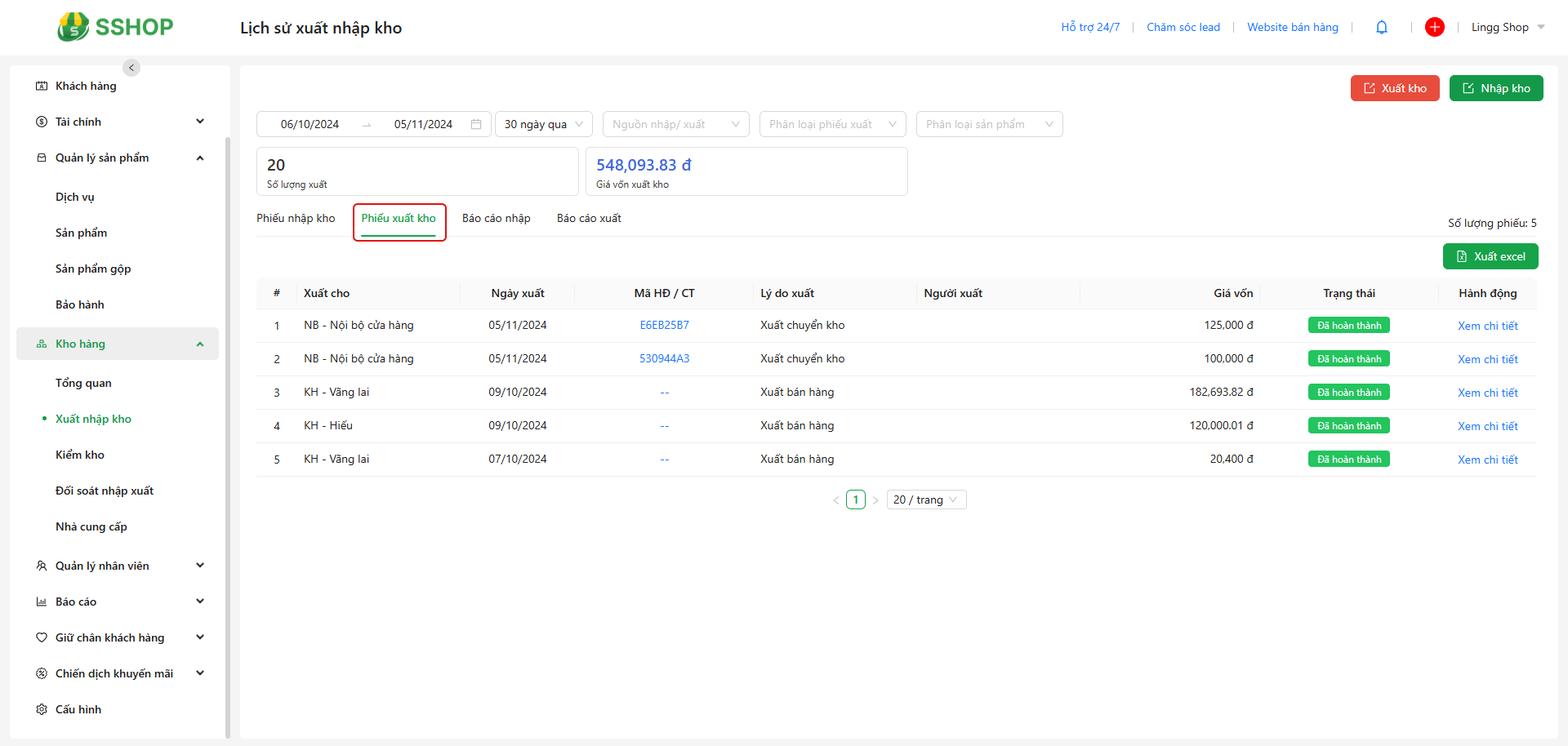Open the 30 ngày qua dropdown
Screen dimensions: 1568x746
543,124
